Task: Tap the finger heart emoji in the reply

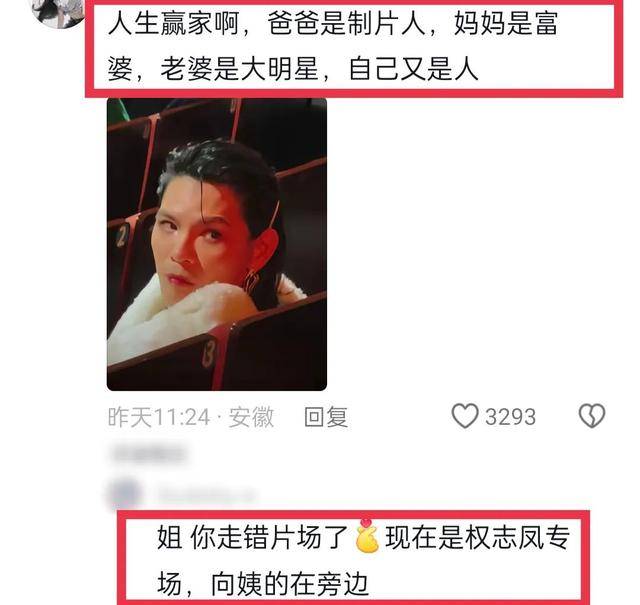Action: click(x=367, y=536)
